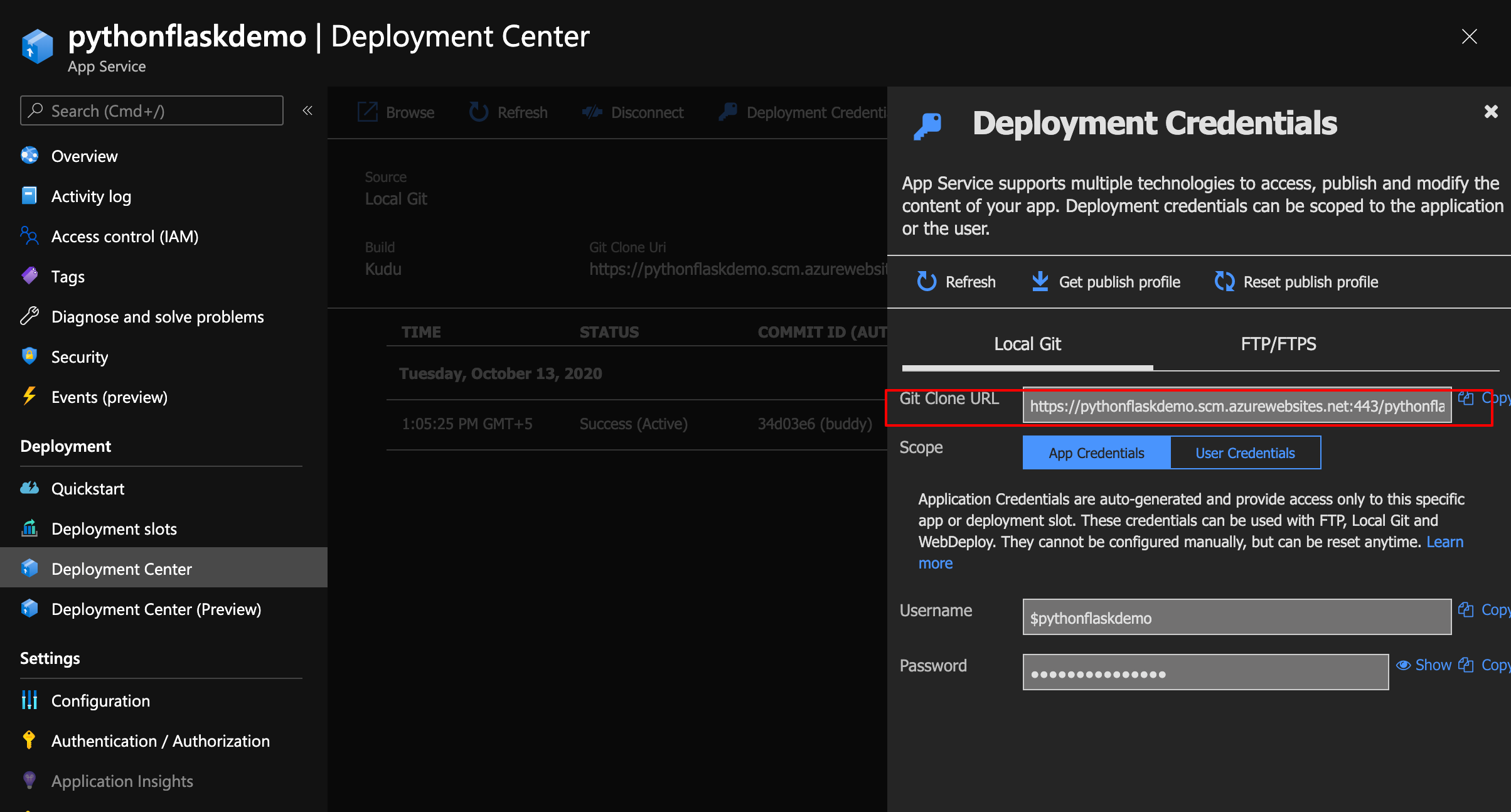Open Diagnose and solve problems
1511x812 pixels.
(158, 317)
